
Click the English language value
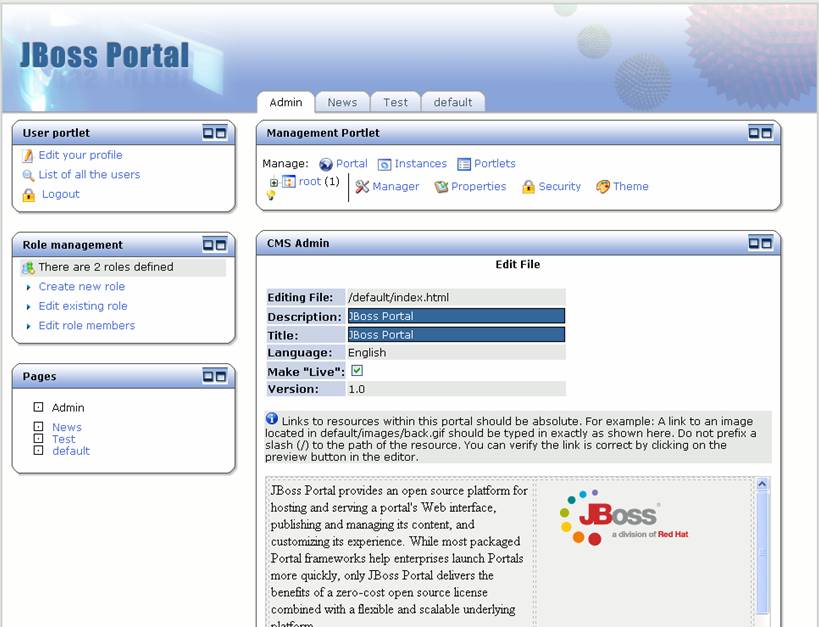click(x=367, y=353)
